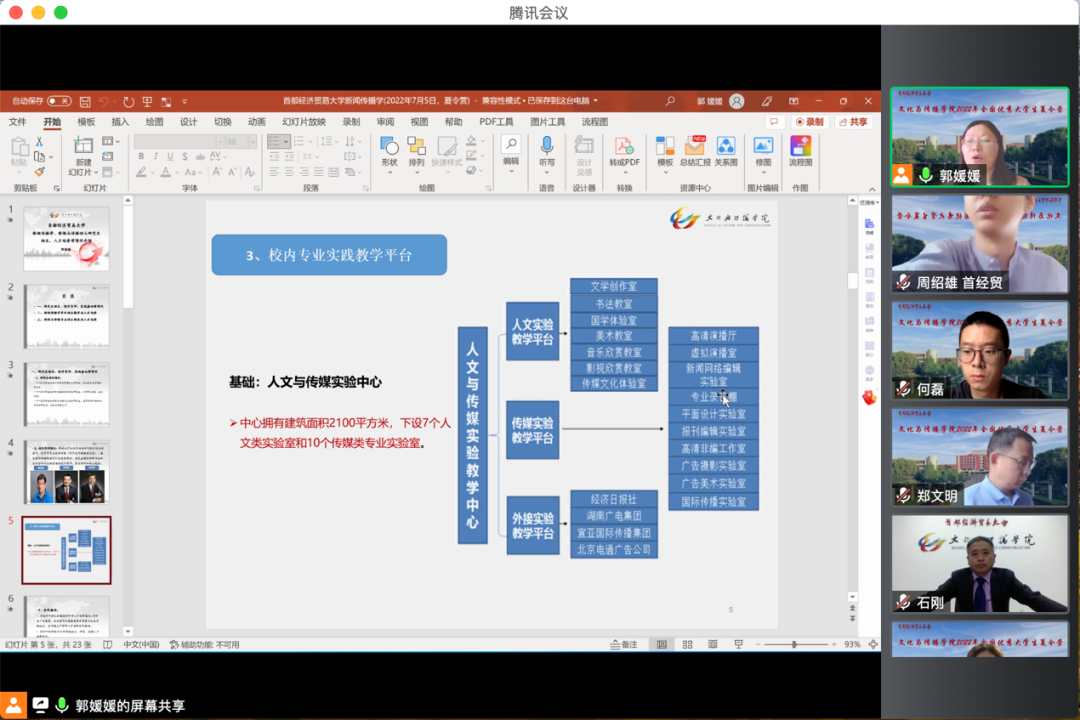The image size is (1080, 720).
Task: Toggle 备注 notes pane in status bar
Action: (624, 645)
